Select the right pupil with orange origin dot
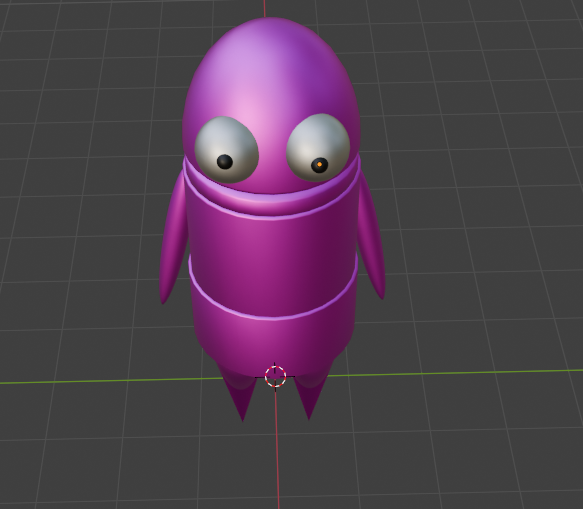The height and width of the screenshot is (509, 583). 319,165
